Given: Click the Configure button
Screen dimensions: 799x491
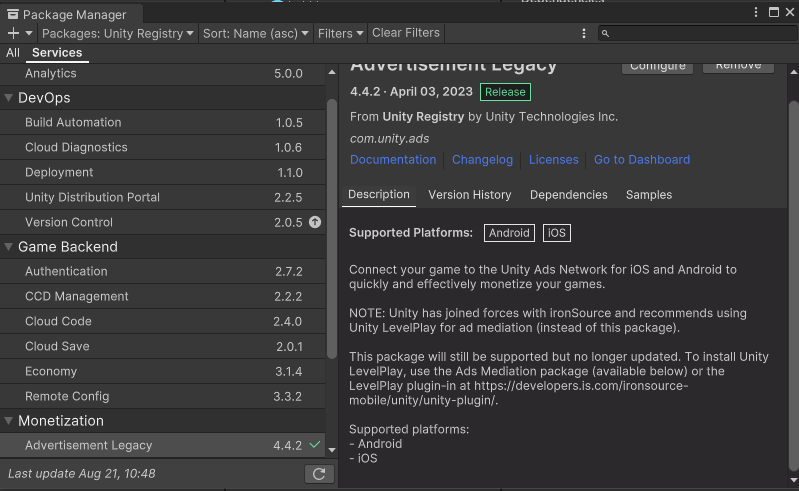Looking at the screenshot, I should coord(657,68).
